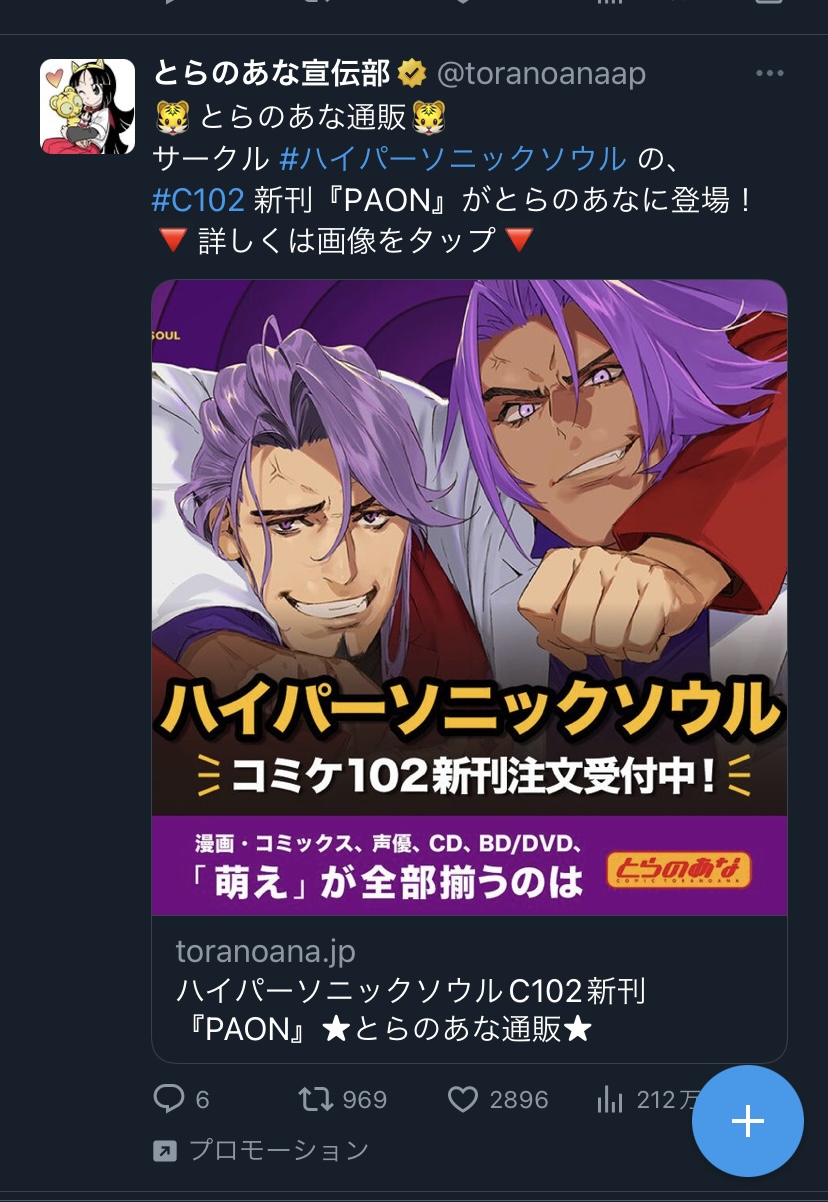The width and height of the screenshot is (828, 1202).
Task: Tap the 2896 likes count
Action: pyautogui.click(x=519, y=1100)
